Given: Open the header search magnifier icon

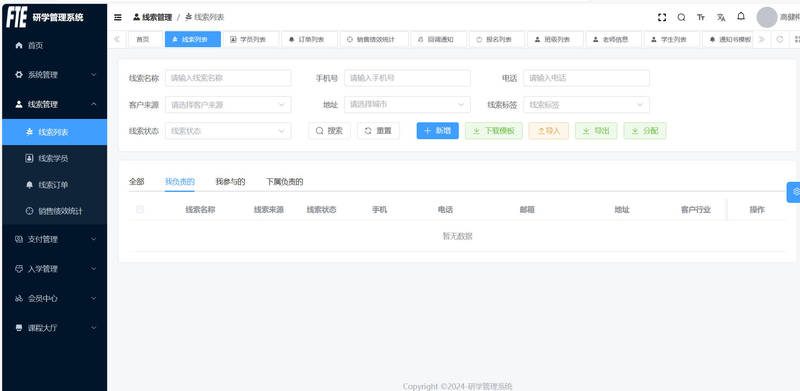Looking at the screenshot, I should (x=681, y=17).
